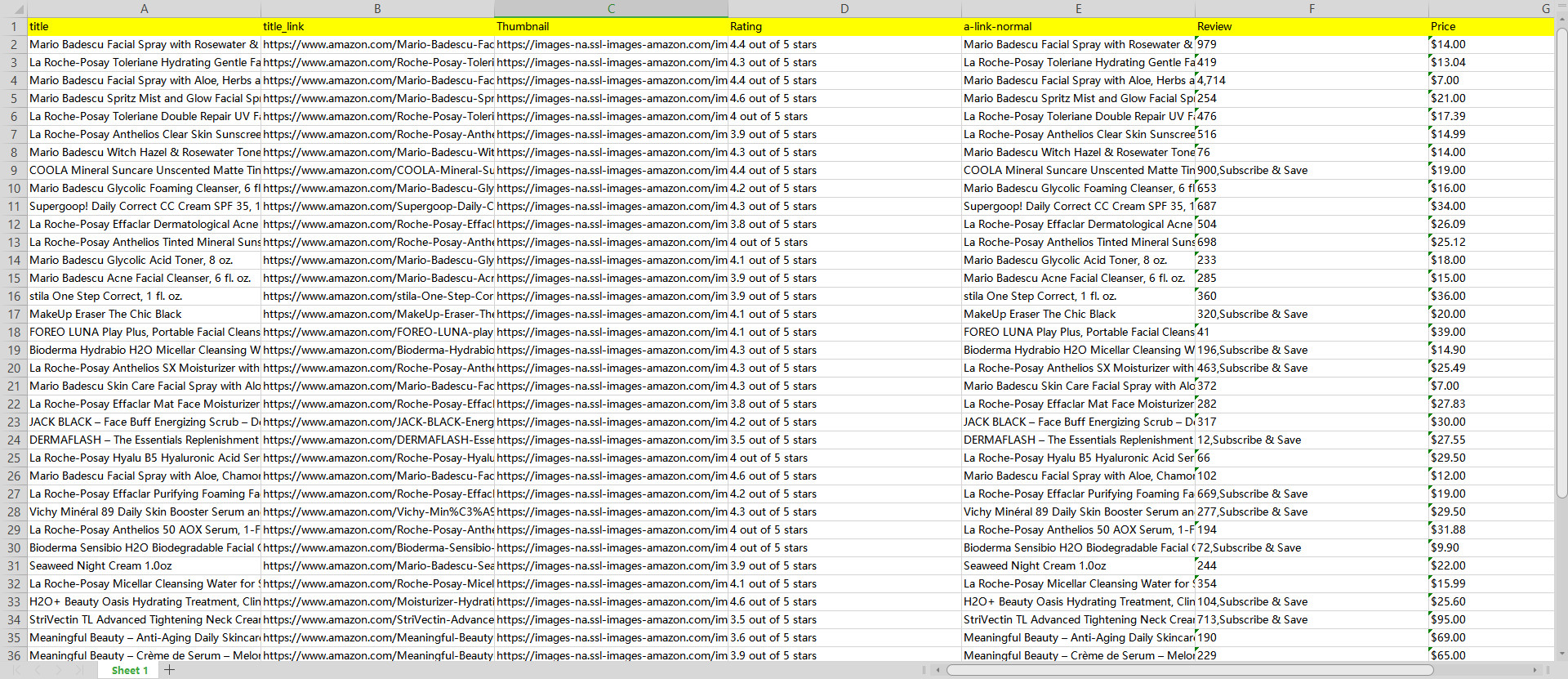Image resolution: width=1568 pixels, height=679 pixels.
Task: Select the review cell '41'
Action: [x=1312, y=332]
